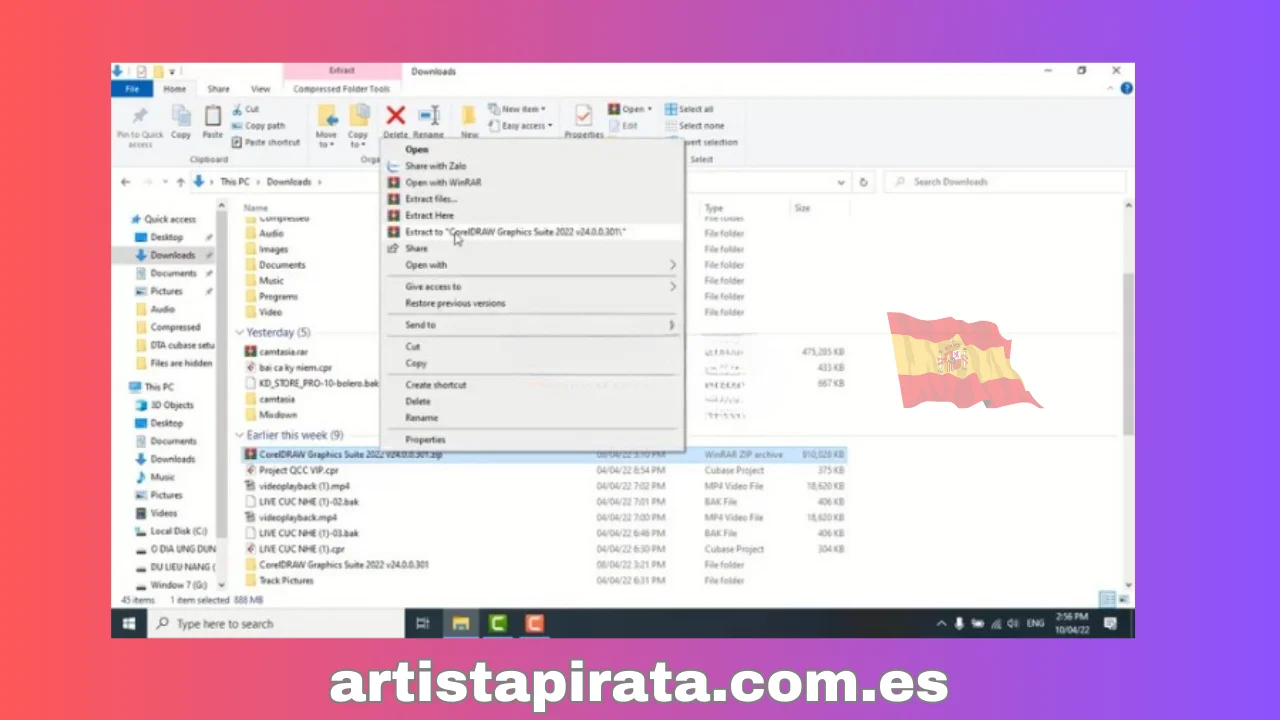Open the green Camtasia taskbar icon

coord(497,623)
